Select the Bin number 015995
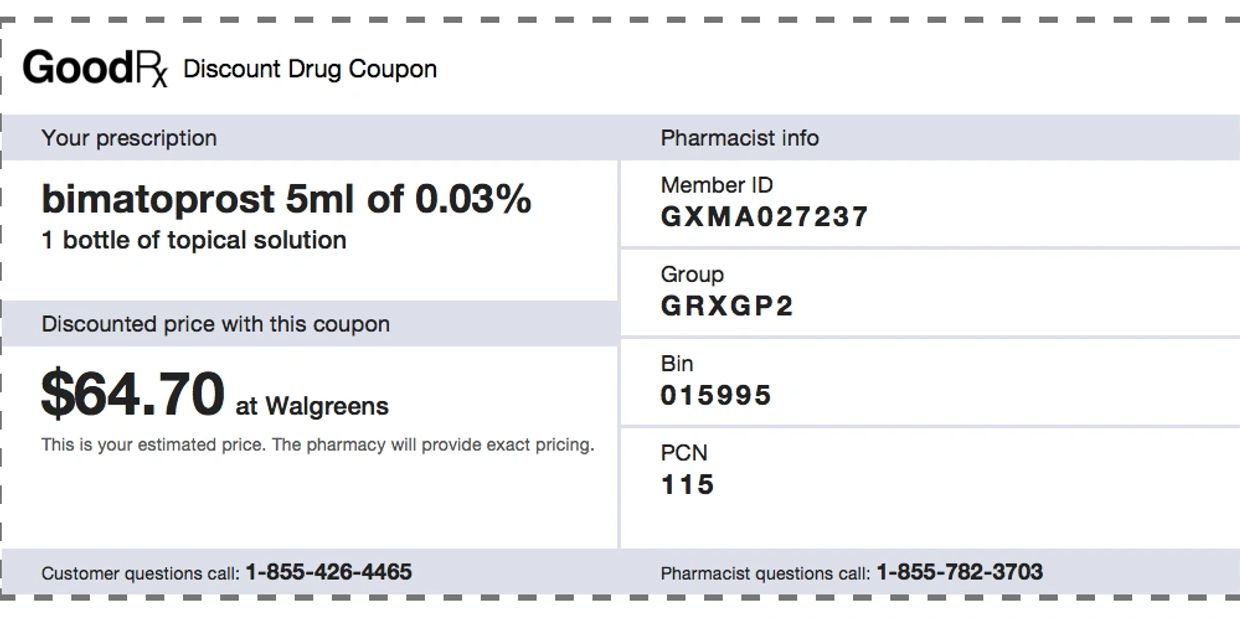The width and height of the screenshot is (1240, 620). point(716,395)
